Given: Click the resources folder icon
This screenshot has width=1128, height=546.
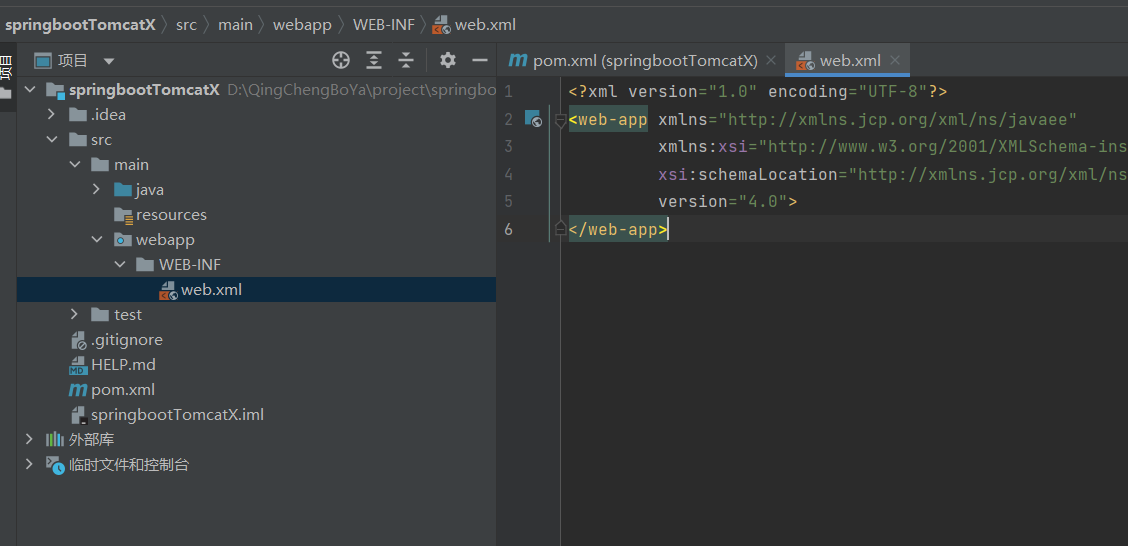Looking at the screenshot, I should point(124,215).
